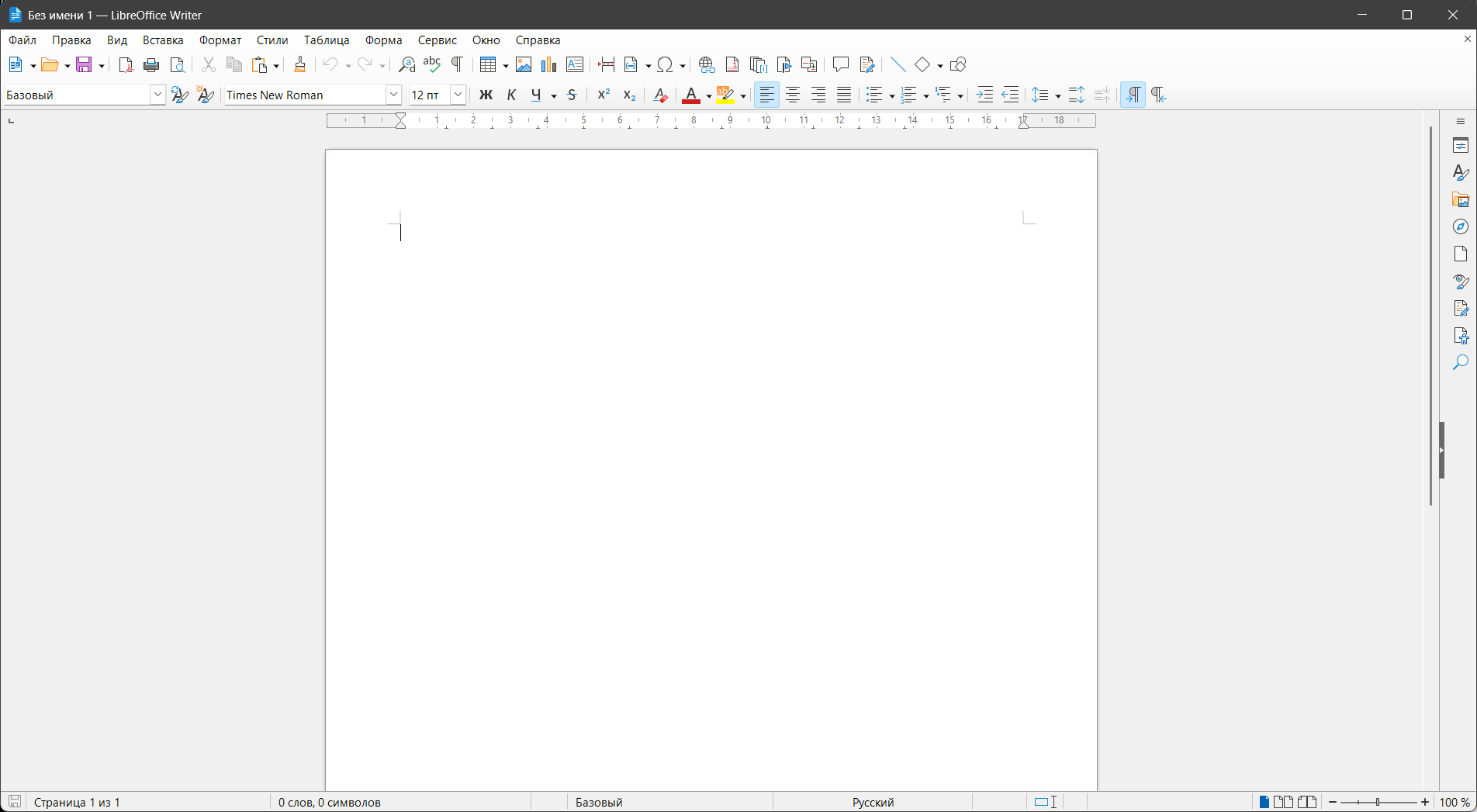Toggle italic К formatting
The height and width of the screenshot is (812, 1477).
[511, 95]
